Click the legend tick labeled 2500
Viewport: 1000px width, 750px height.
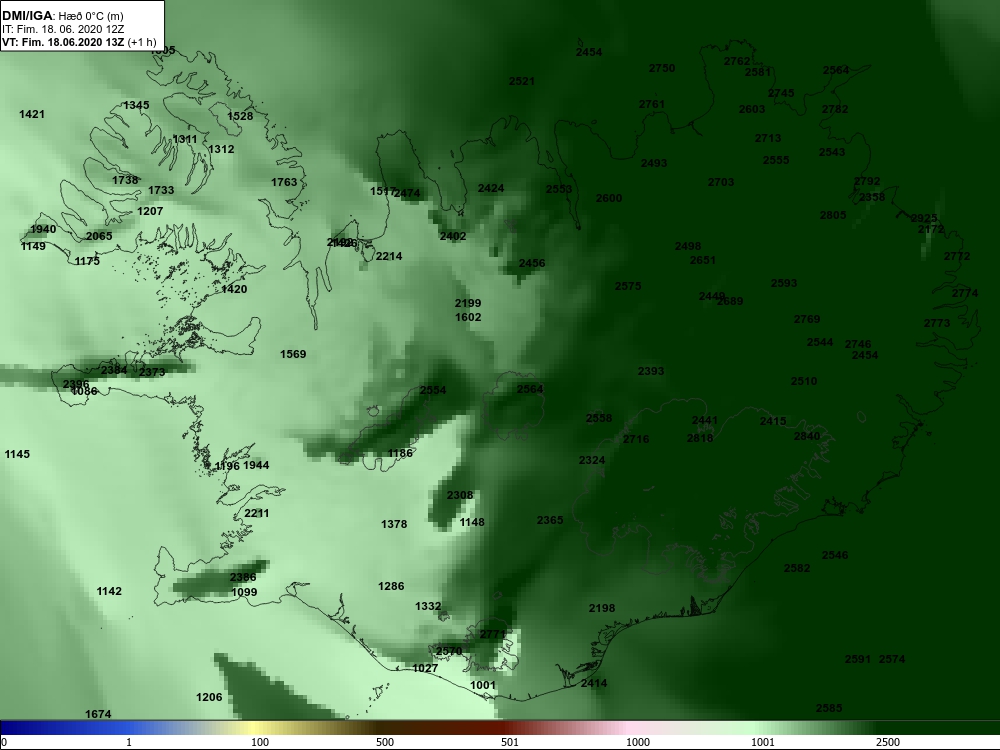[x=888, y=742]
